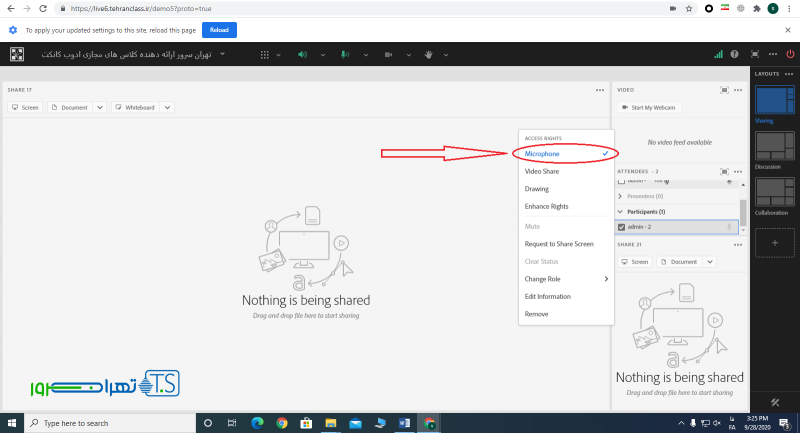Toggle Microphone access right in context menu

coord(565,154)
